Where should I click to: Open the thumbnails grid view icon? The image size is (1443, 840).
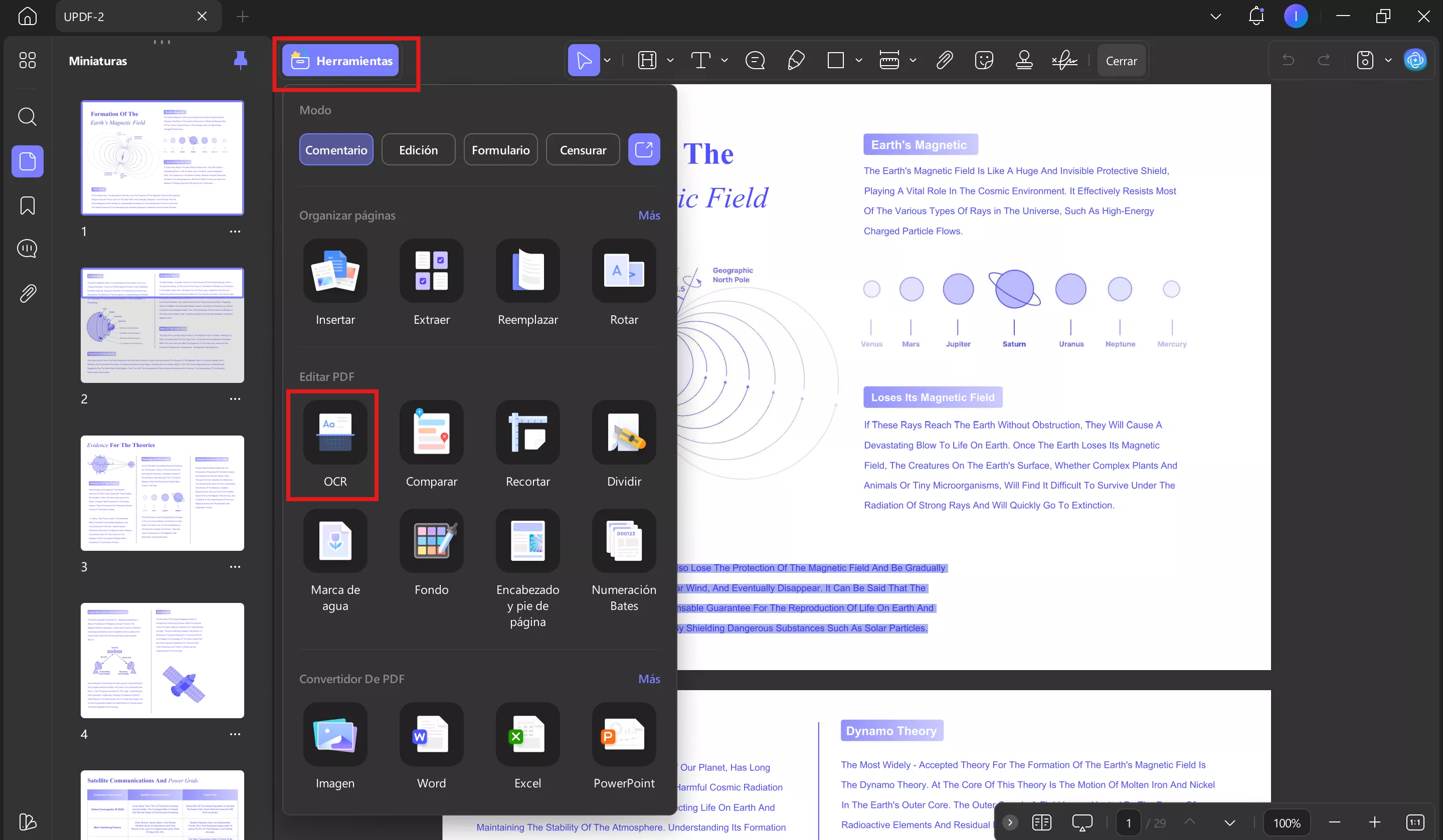point(27,60)
